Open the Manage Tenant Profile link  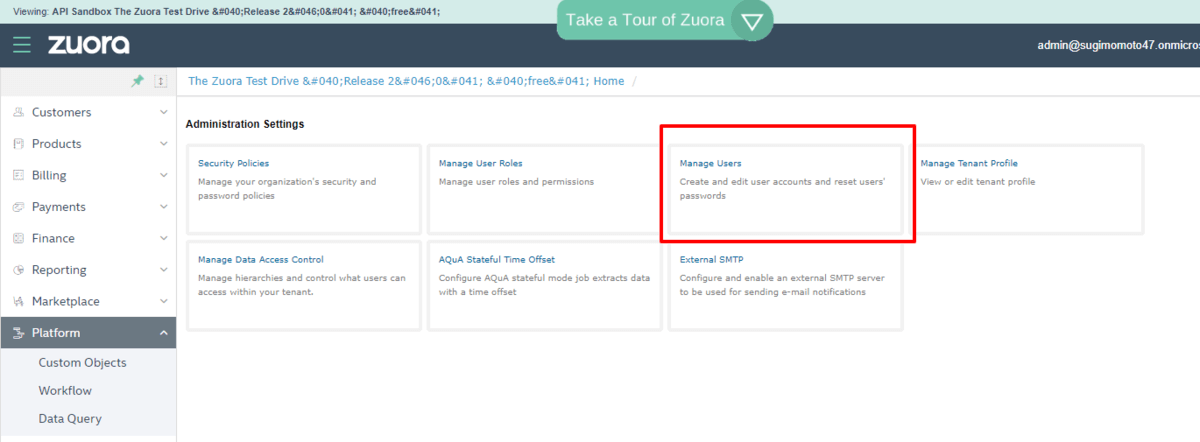click(x=969, y=163)
